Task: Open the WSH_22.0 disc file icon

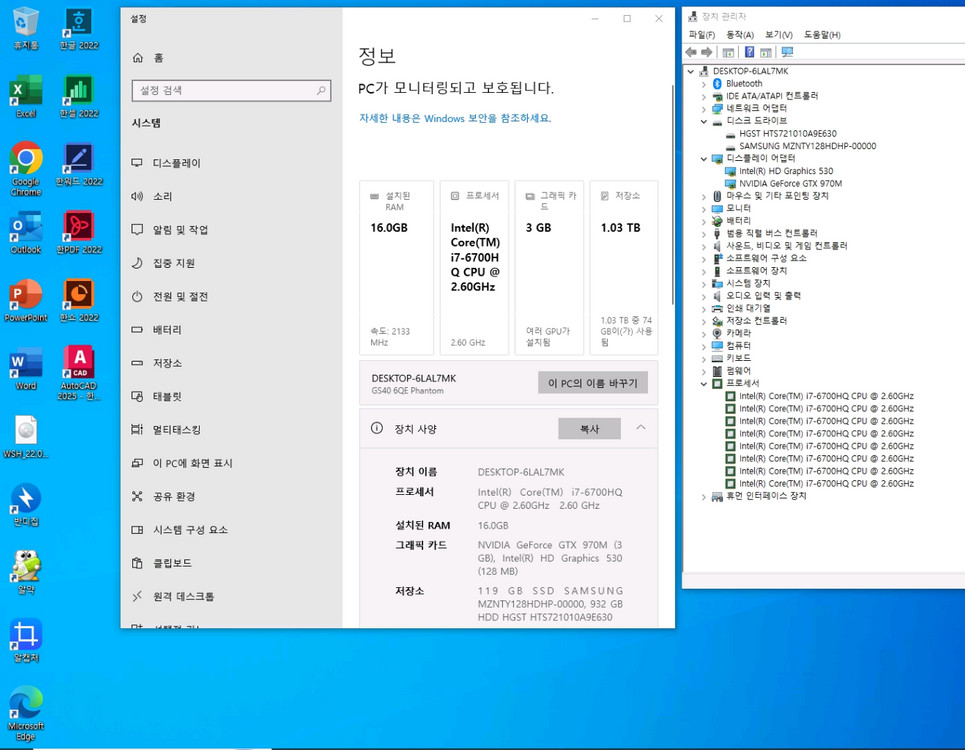Action: click(x=25, y=437)
